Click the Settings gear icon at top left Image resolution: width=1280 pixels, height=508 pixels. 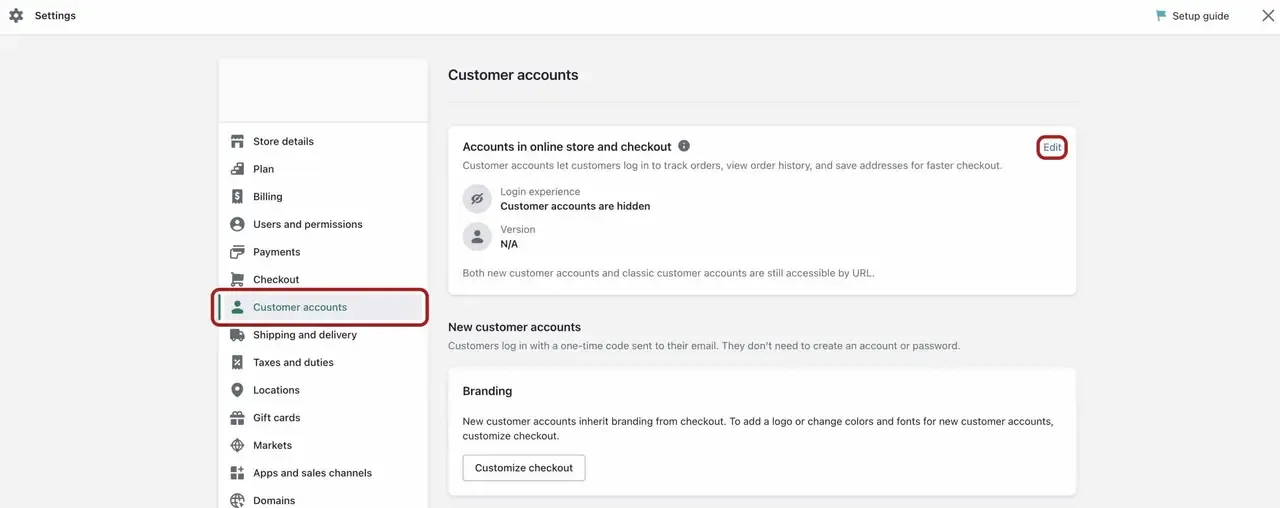click(16, 16)
